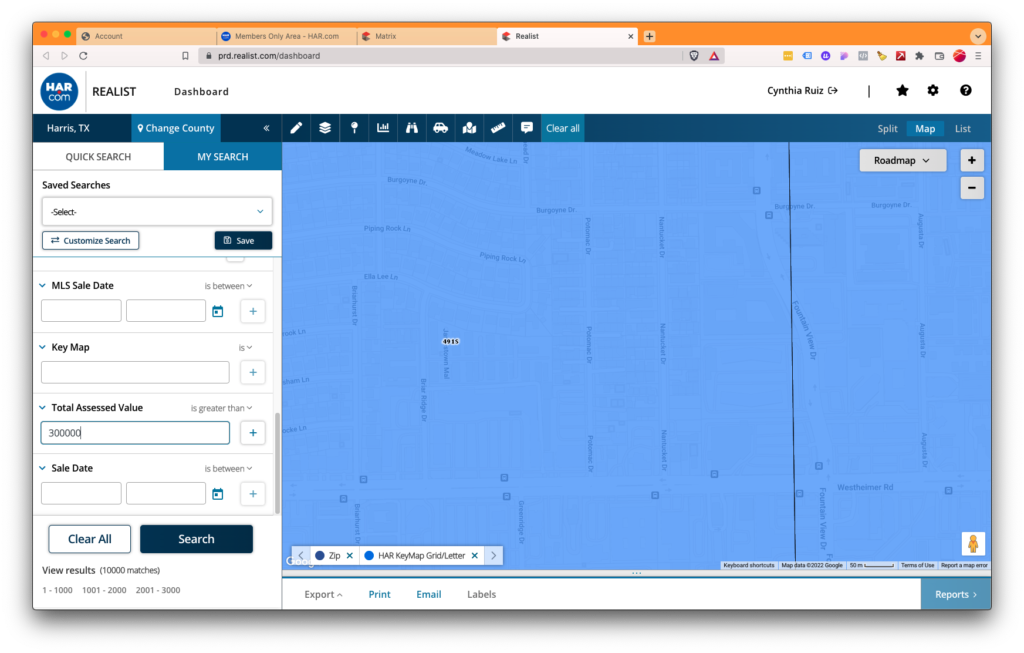Click the Street View pegman

[973, 543]
